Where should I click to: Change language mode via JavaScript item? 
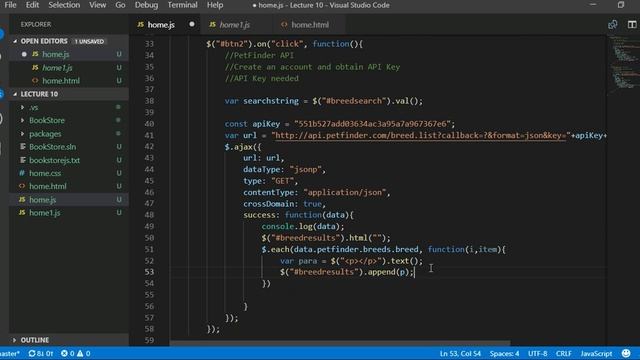(596, 353)
